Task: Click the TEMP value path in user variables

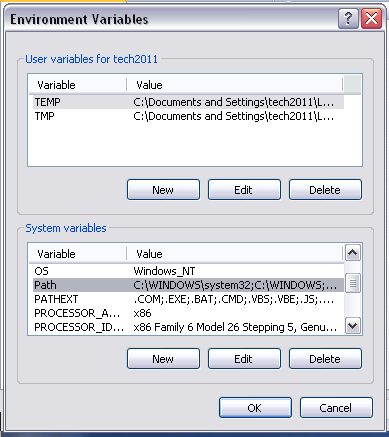Action: point(233,102)
